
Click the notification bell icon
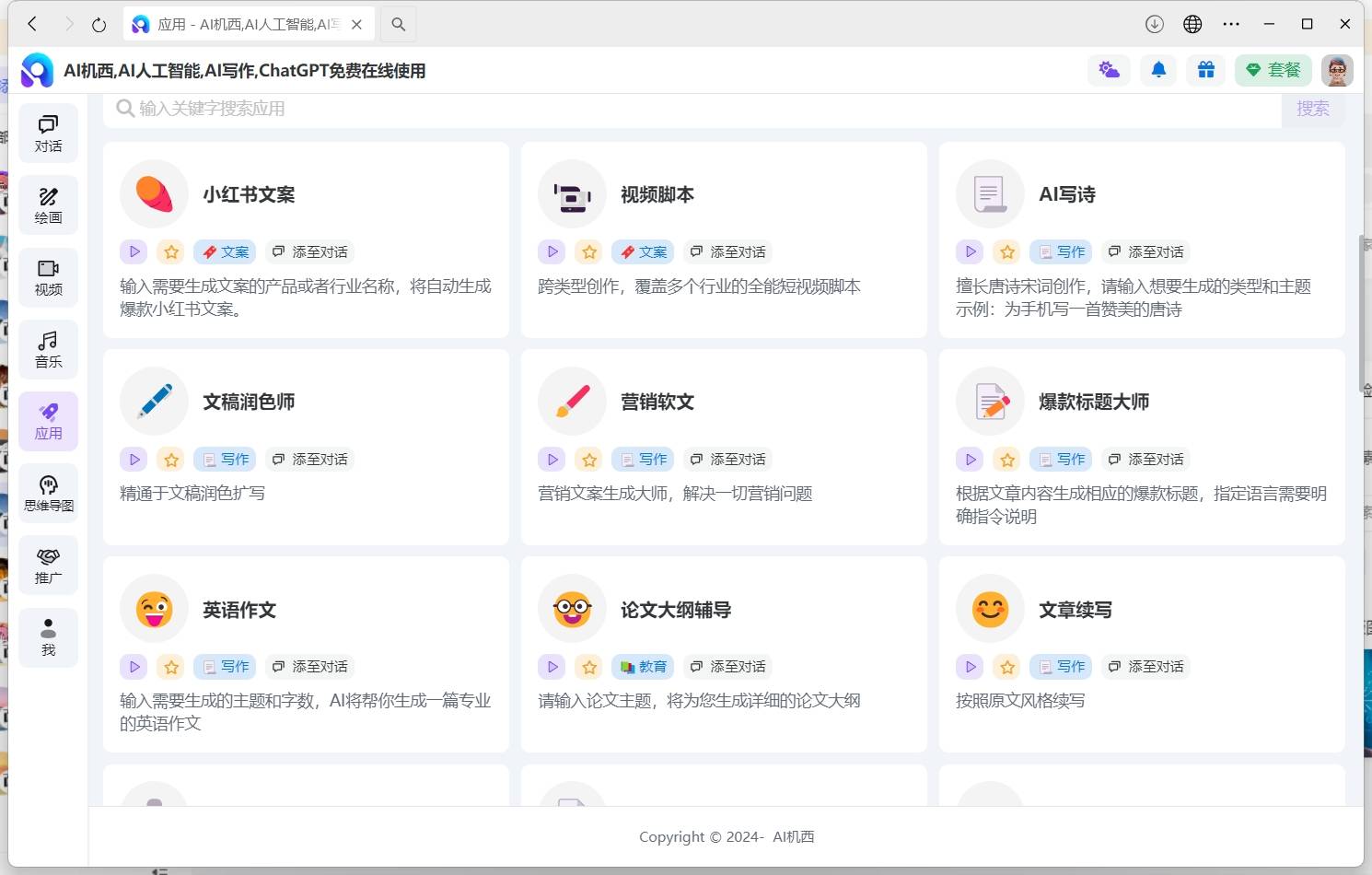click(1158, 70)
